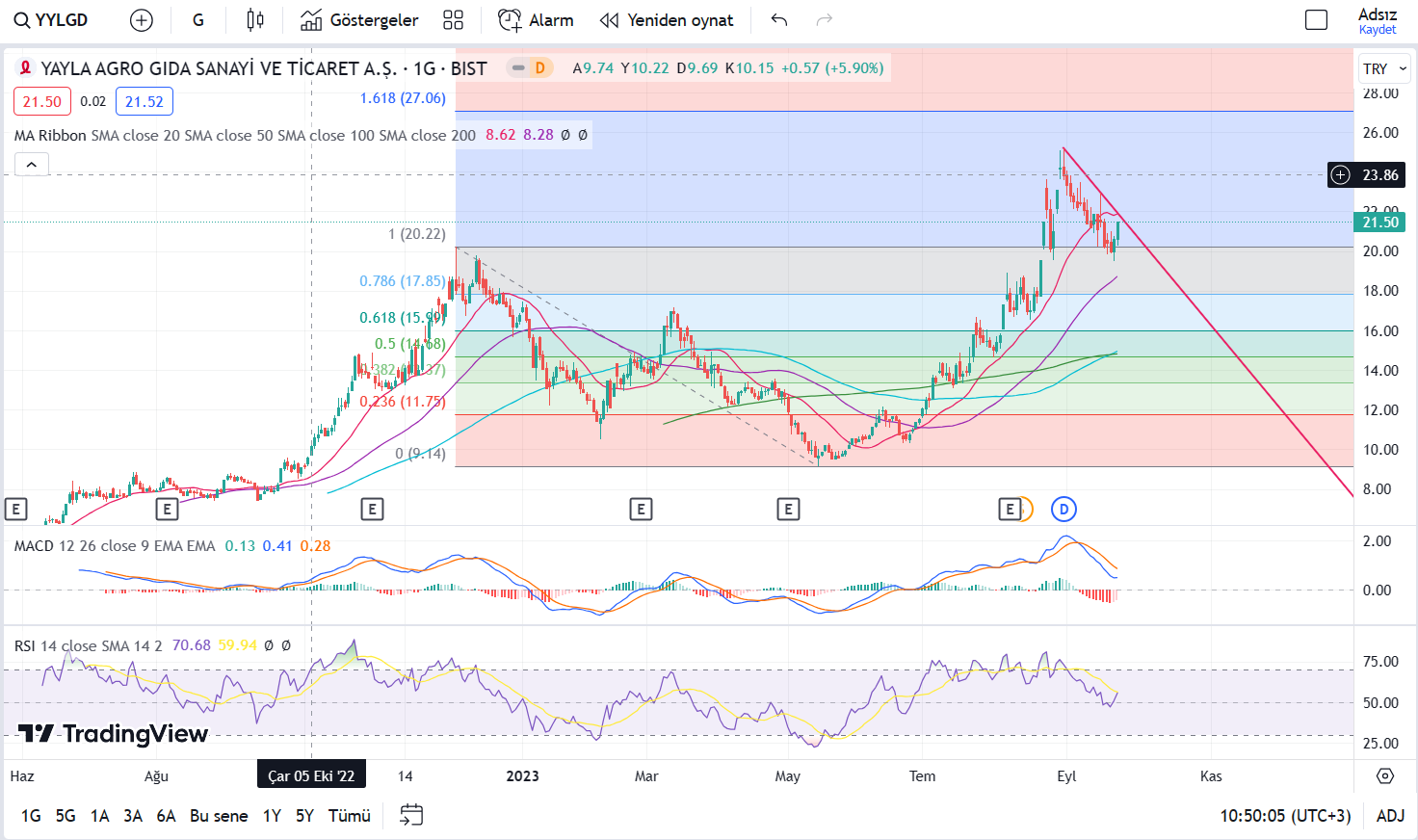Select the 1G time range
1418x840 pixels.
click(31, 816)
